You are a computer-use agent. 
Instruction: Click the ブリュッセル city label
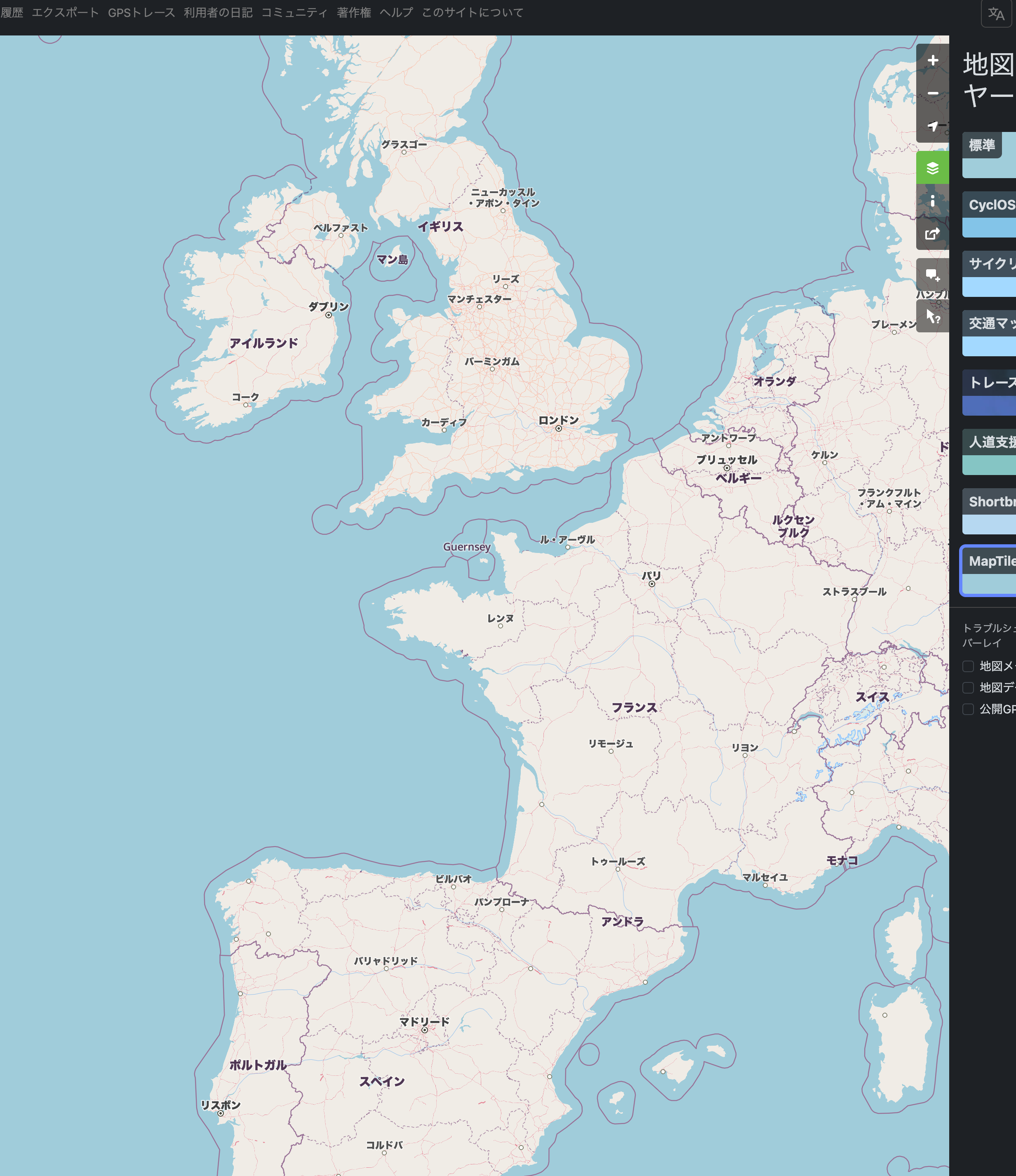tap(727, 460)
